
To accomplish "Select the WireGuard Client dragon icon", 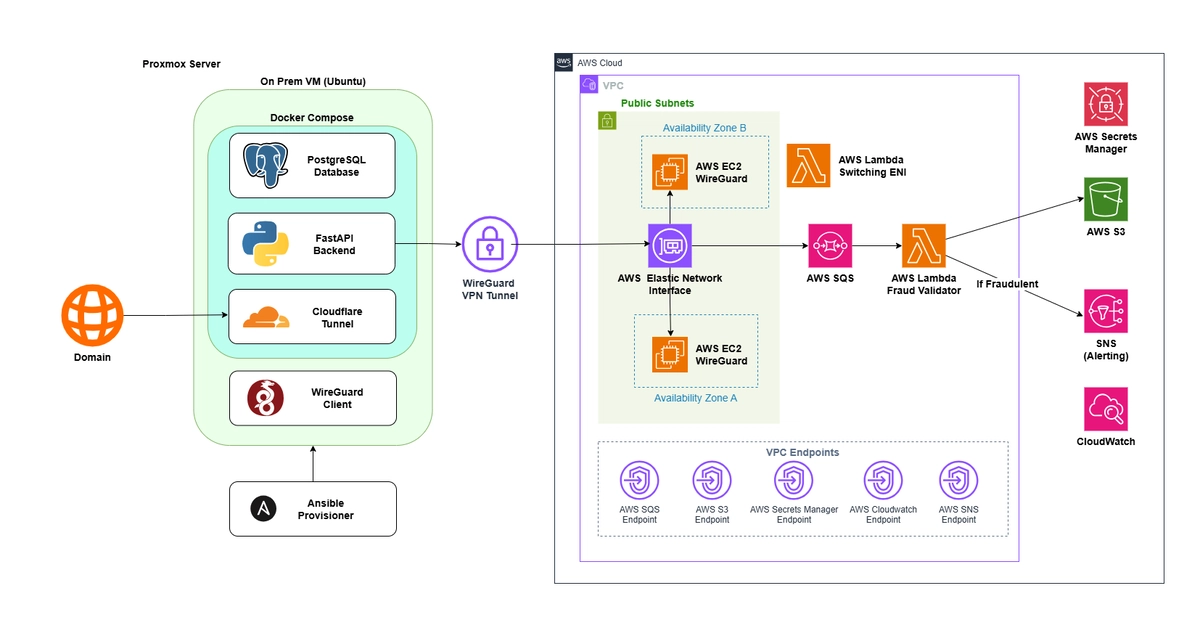I will point(266,398).
